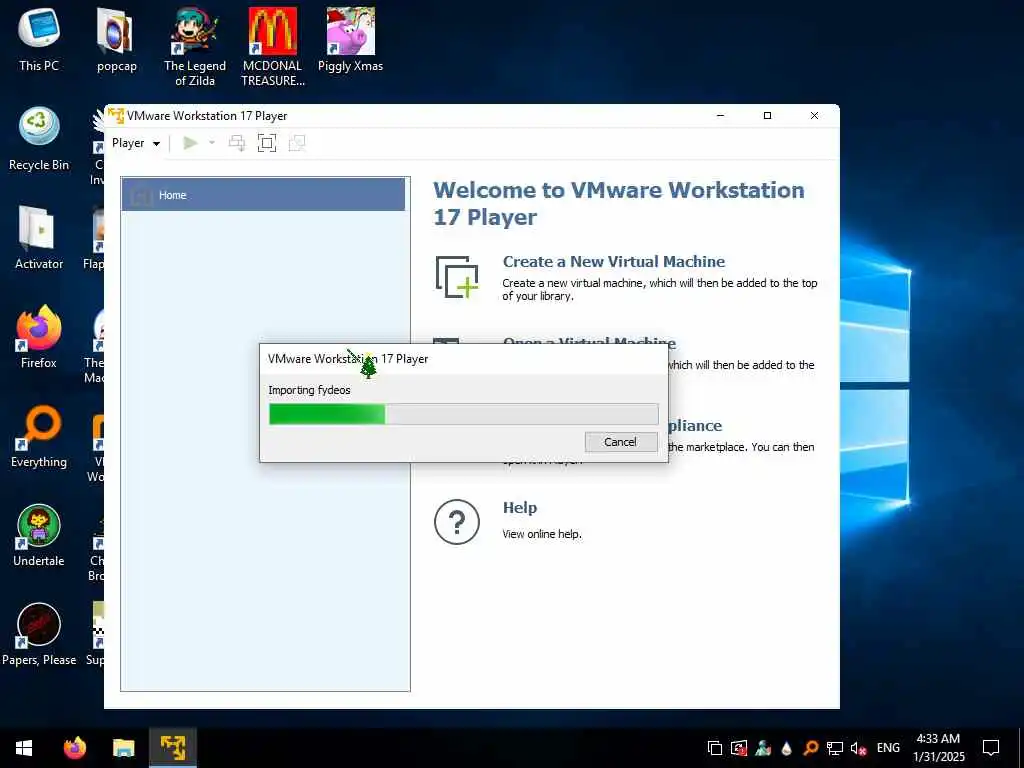Maximize the VMware Workstation window

tap(767, 116)
